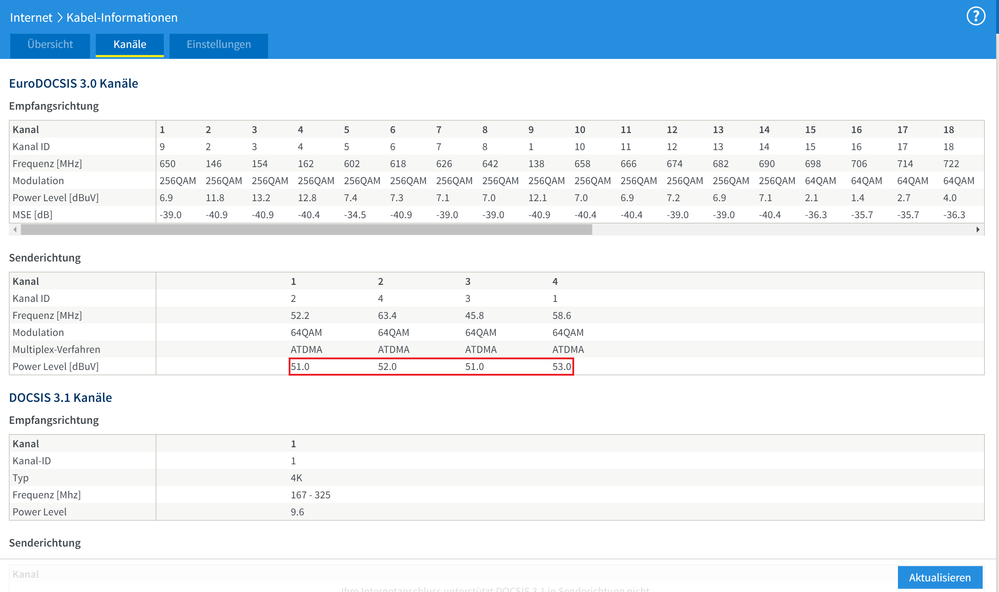
Task: Click the Typ row label
Action: (x=20, y=478)
